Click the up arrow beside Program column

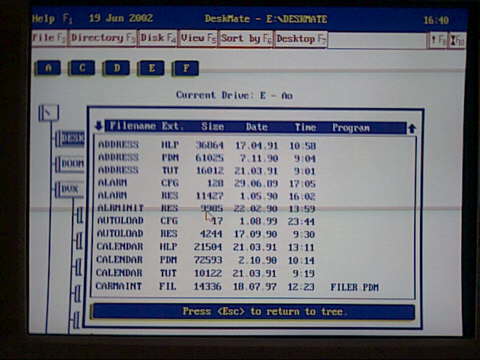[x=412, y=128]
